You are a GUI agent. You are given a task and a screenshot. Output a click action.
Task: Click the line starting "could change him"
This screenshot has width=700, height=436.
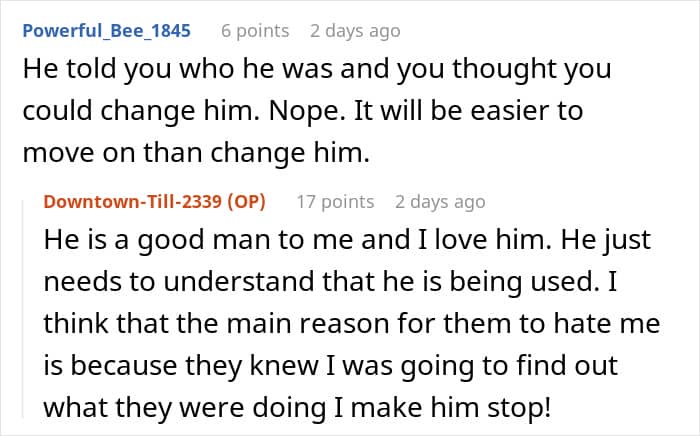click(x=302, y=110)
